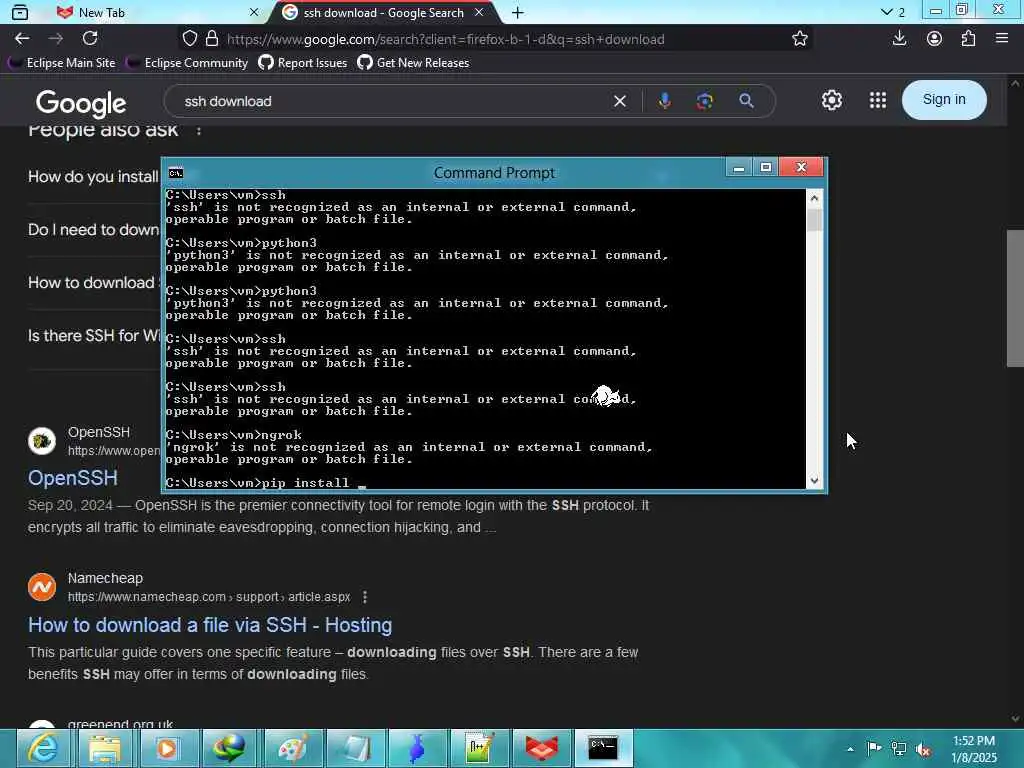The height and width of the screenshot is (768, 1024).
Task: Open 'How to download a file via SSH - Hosting'
Action: (x=210, y=625)
